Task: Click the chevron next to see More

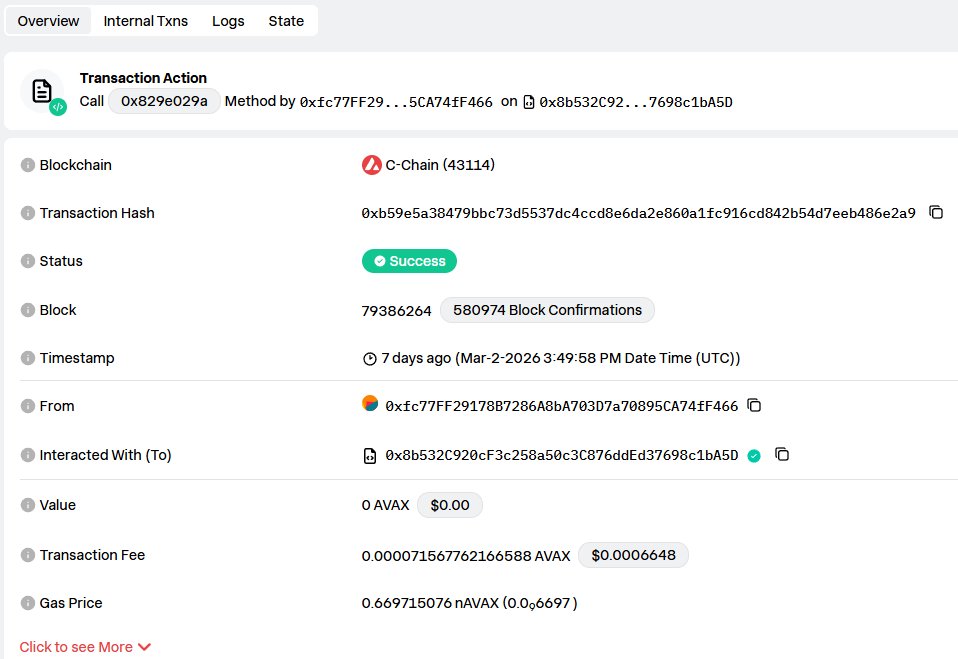Action: coord(145,646)
